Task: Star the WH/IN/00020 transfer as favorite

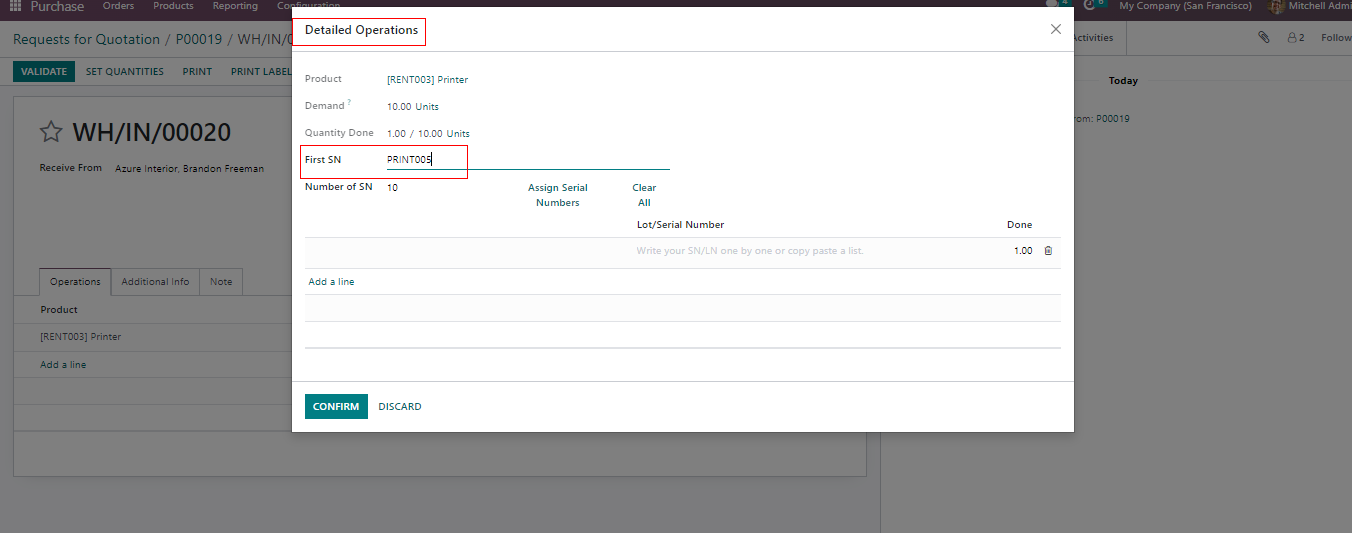Action: [50, 133]
